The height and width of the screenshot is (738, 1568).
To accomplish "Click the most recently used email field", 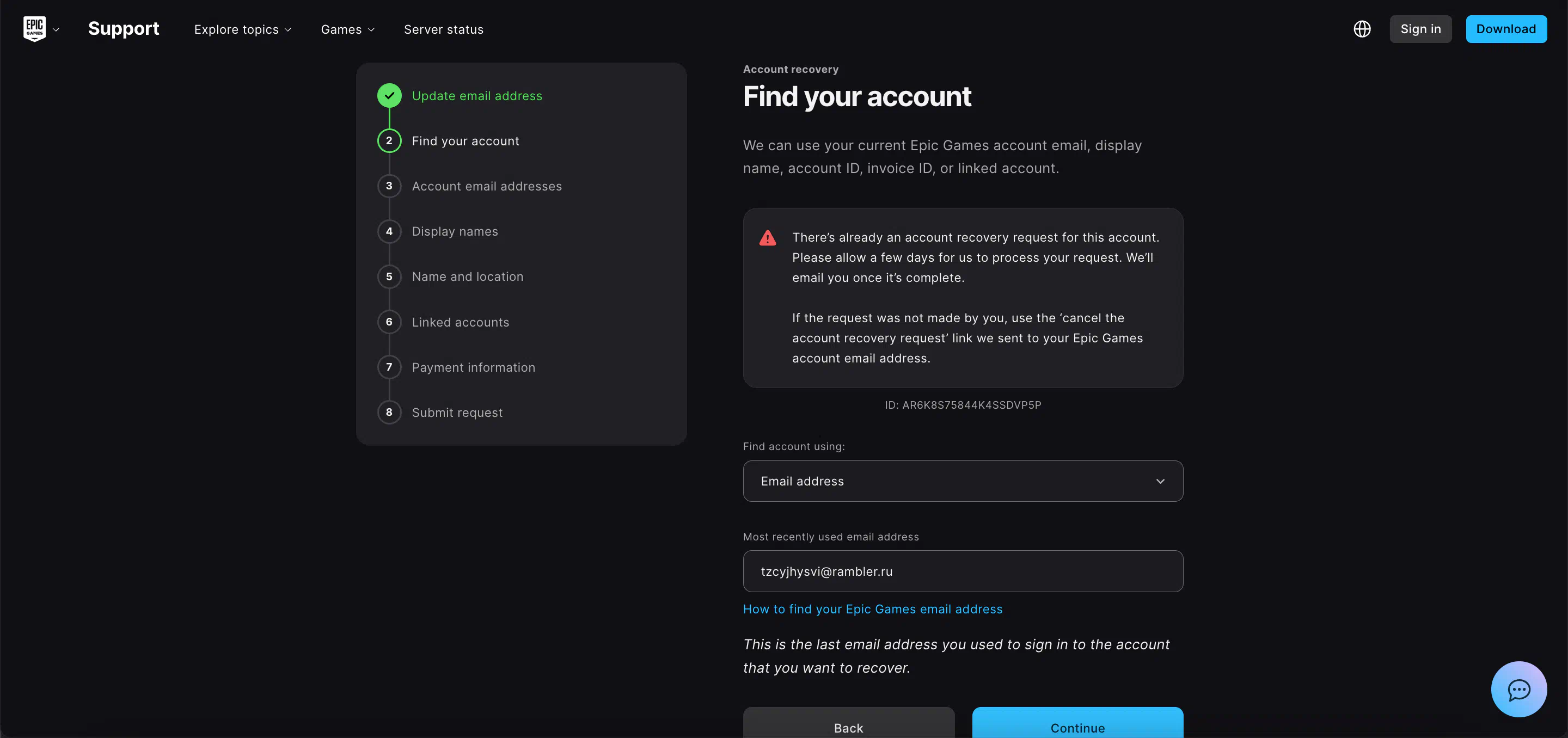I will (963, 571).
